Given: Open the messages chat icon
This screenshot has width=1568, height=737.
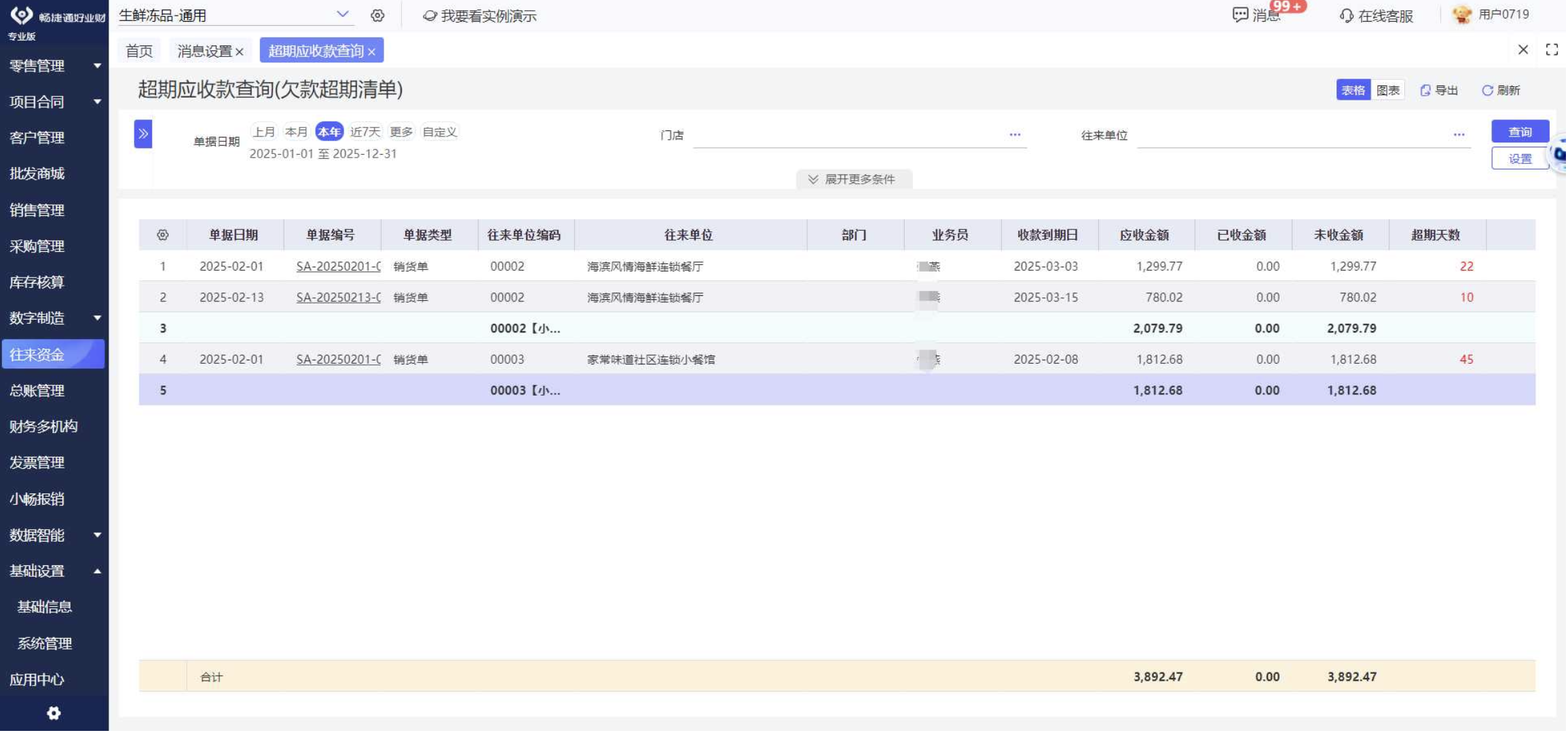Looking at the screenshot, I should [x=1240, y=15].
